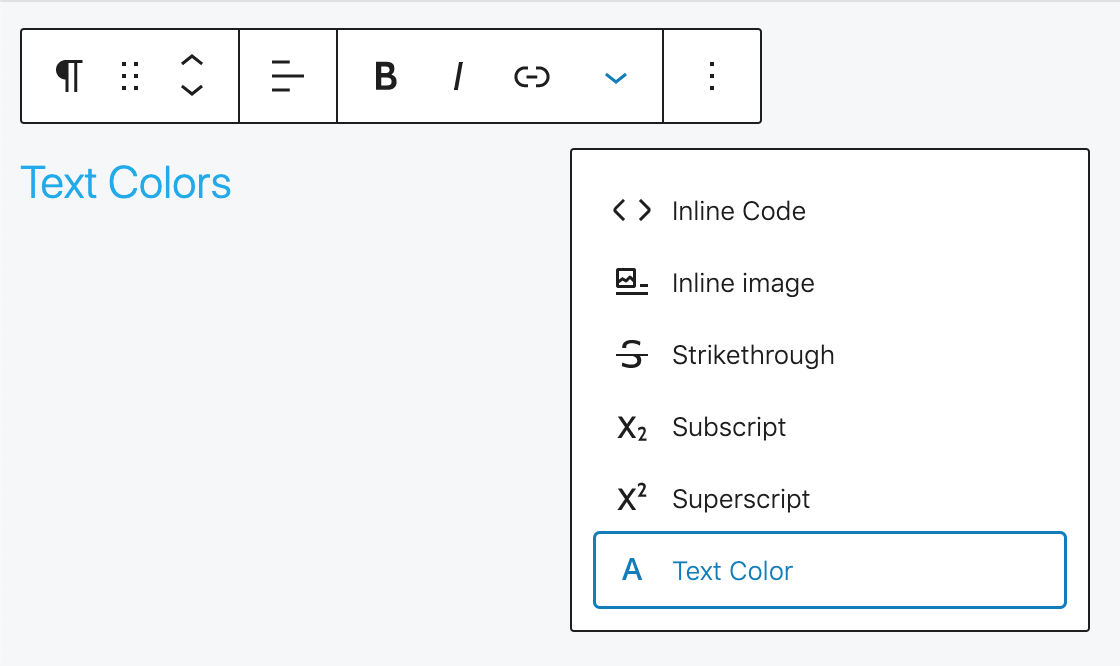This screenshot has height=666, width=1120.
Task: Open the block options three-dot menu
Action: tap(712, 76)
